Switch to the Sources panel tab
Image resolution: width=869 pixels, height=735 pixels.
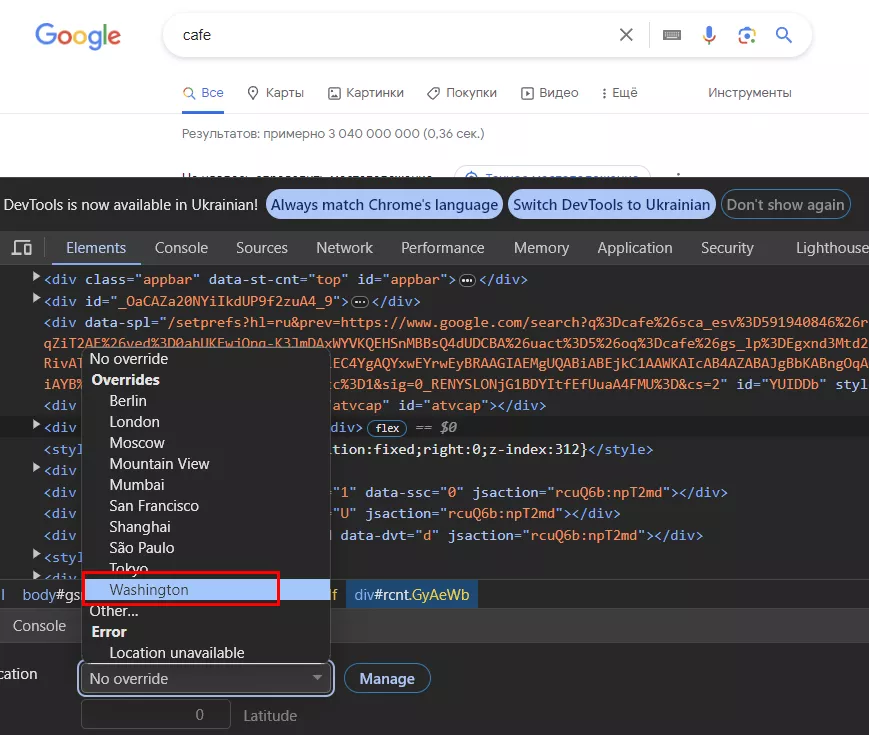tap(262, 248)
